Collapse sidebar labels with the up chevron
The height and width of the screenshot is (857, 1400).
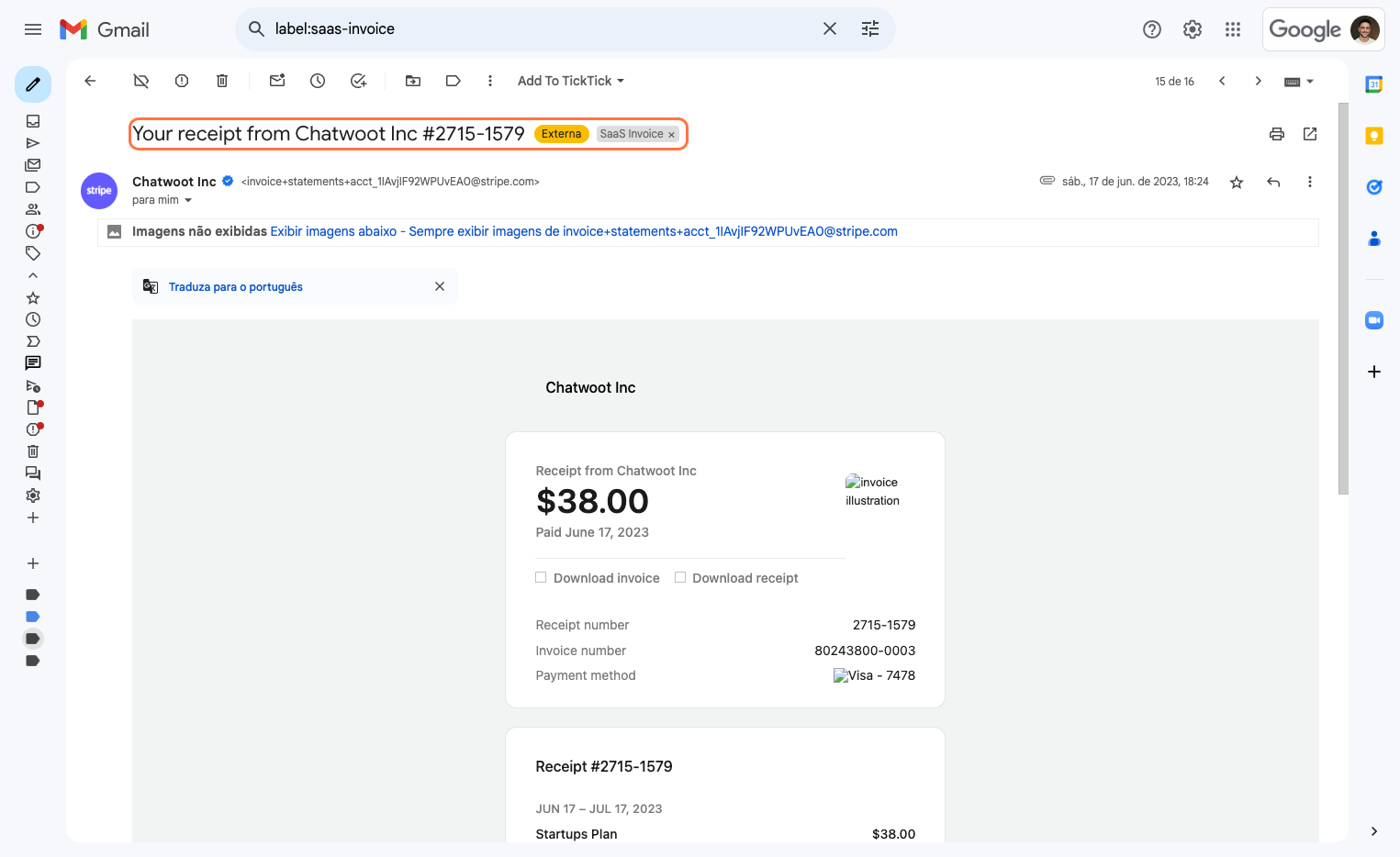(33, 275)
